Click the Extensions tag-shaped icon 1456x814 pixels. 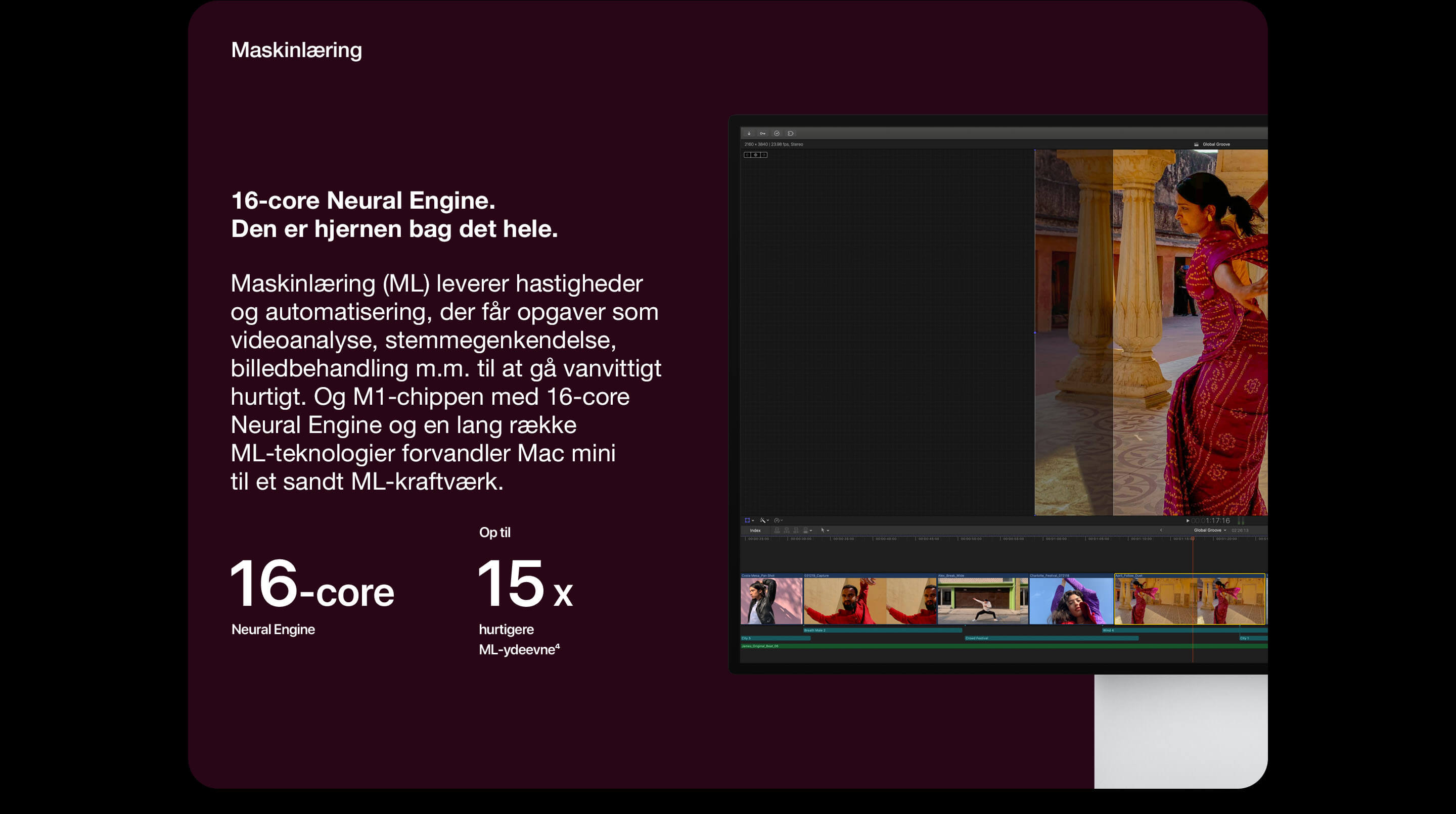pyautogui.click(x=791, y=133)
